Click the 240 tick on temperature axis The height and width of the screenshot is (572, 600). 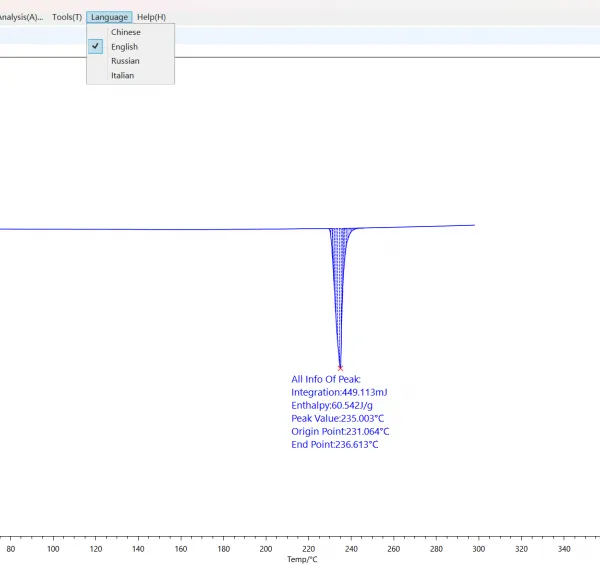pyautogui.click(x=351, y=549)
